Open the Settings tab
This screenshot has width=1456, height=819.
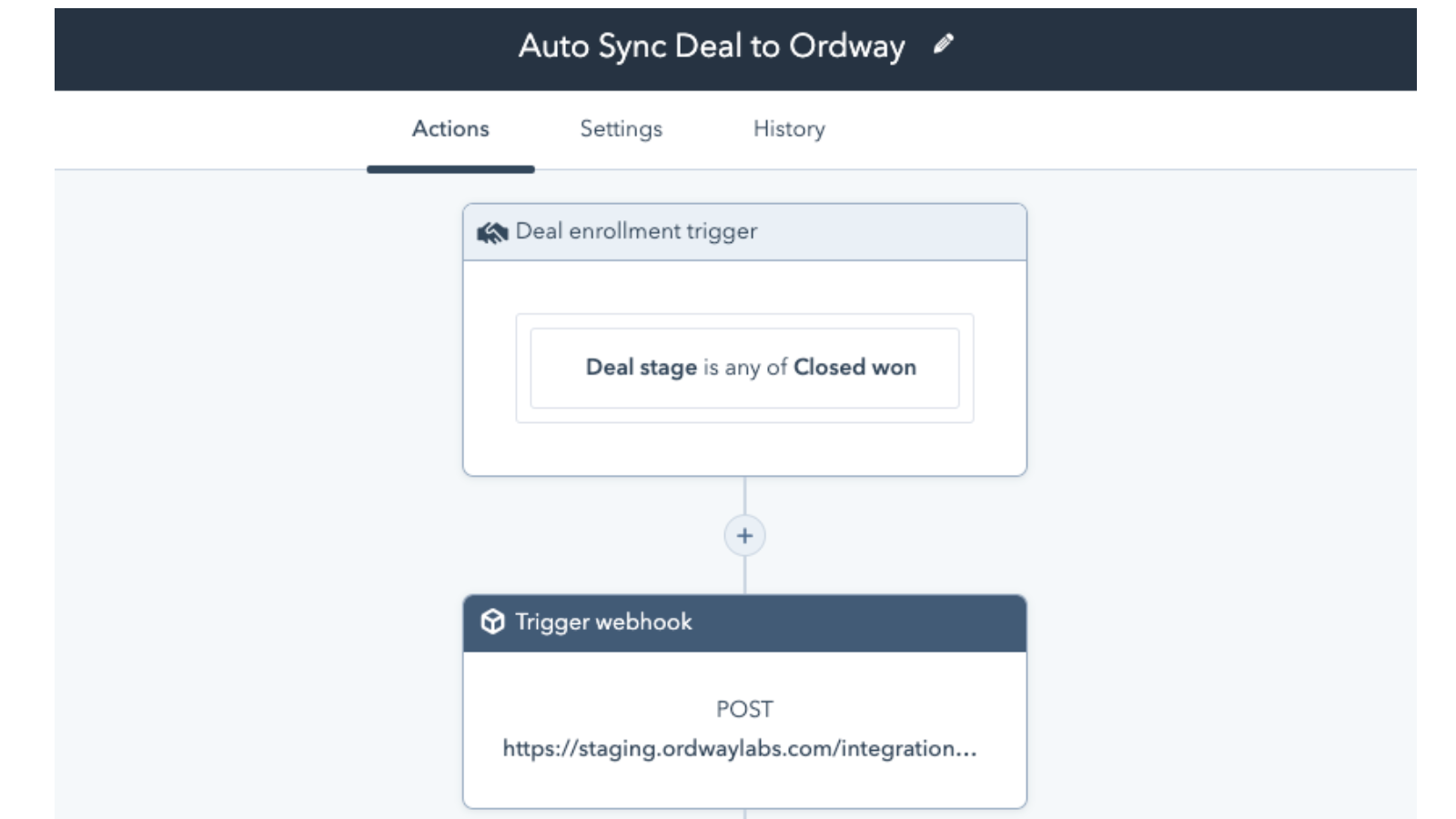tap(621, 128)
